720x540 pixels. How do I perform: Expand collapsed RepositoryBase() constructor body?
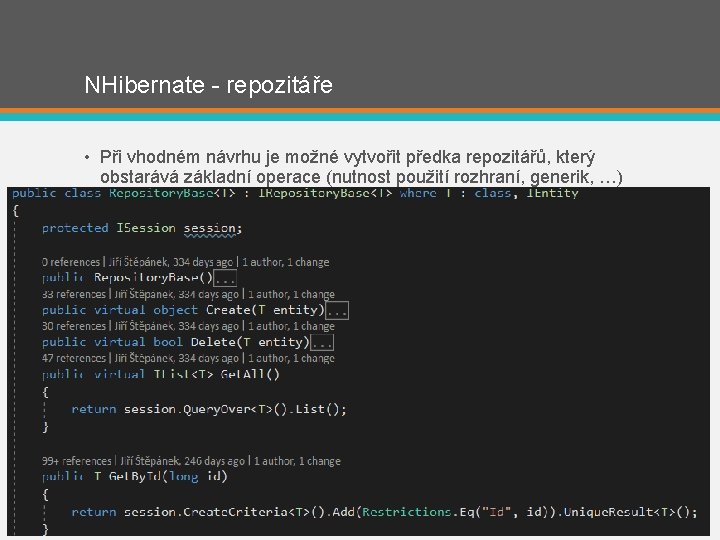(225, 278)
